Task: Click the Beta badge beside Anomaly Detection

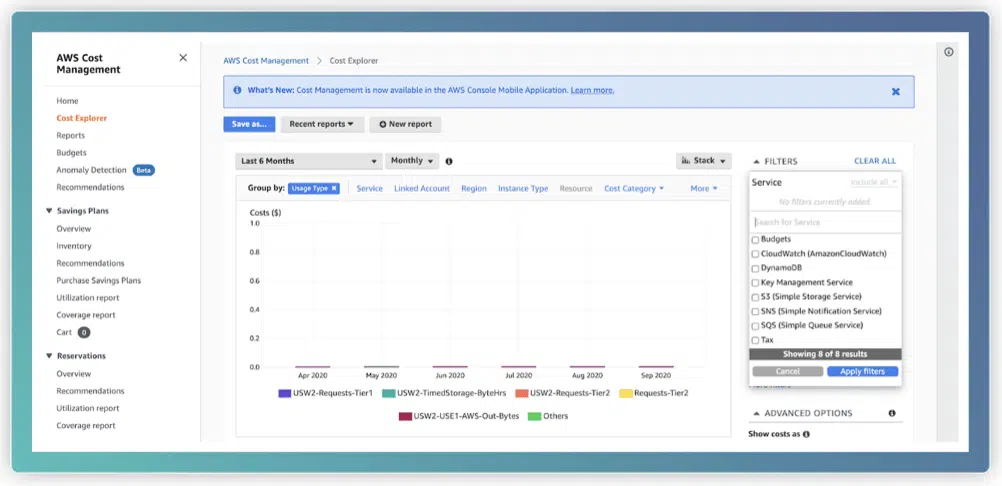Action: 144,171
